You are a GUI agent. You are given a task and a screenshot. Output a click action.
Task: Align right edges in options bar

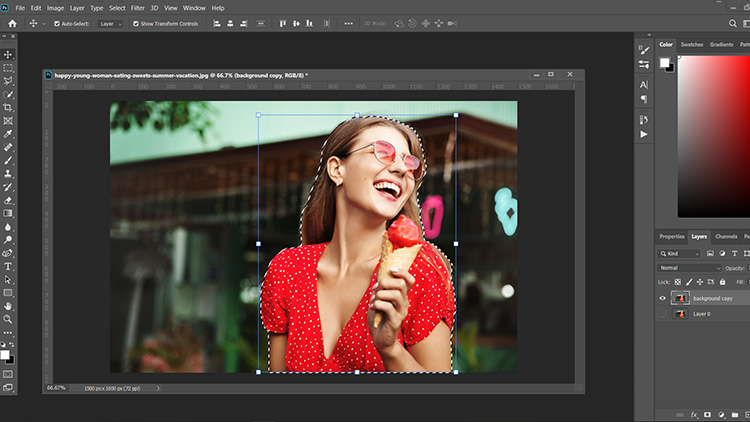click(243, 23)
